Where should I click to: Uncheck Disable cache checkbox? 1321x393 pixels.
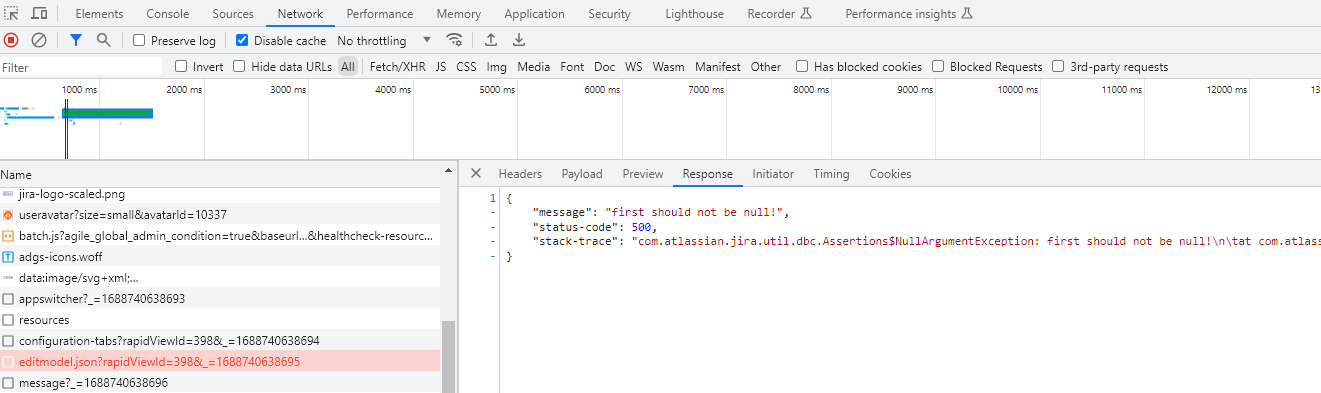pyautogui.click(x=242, y=41)
